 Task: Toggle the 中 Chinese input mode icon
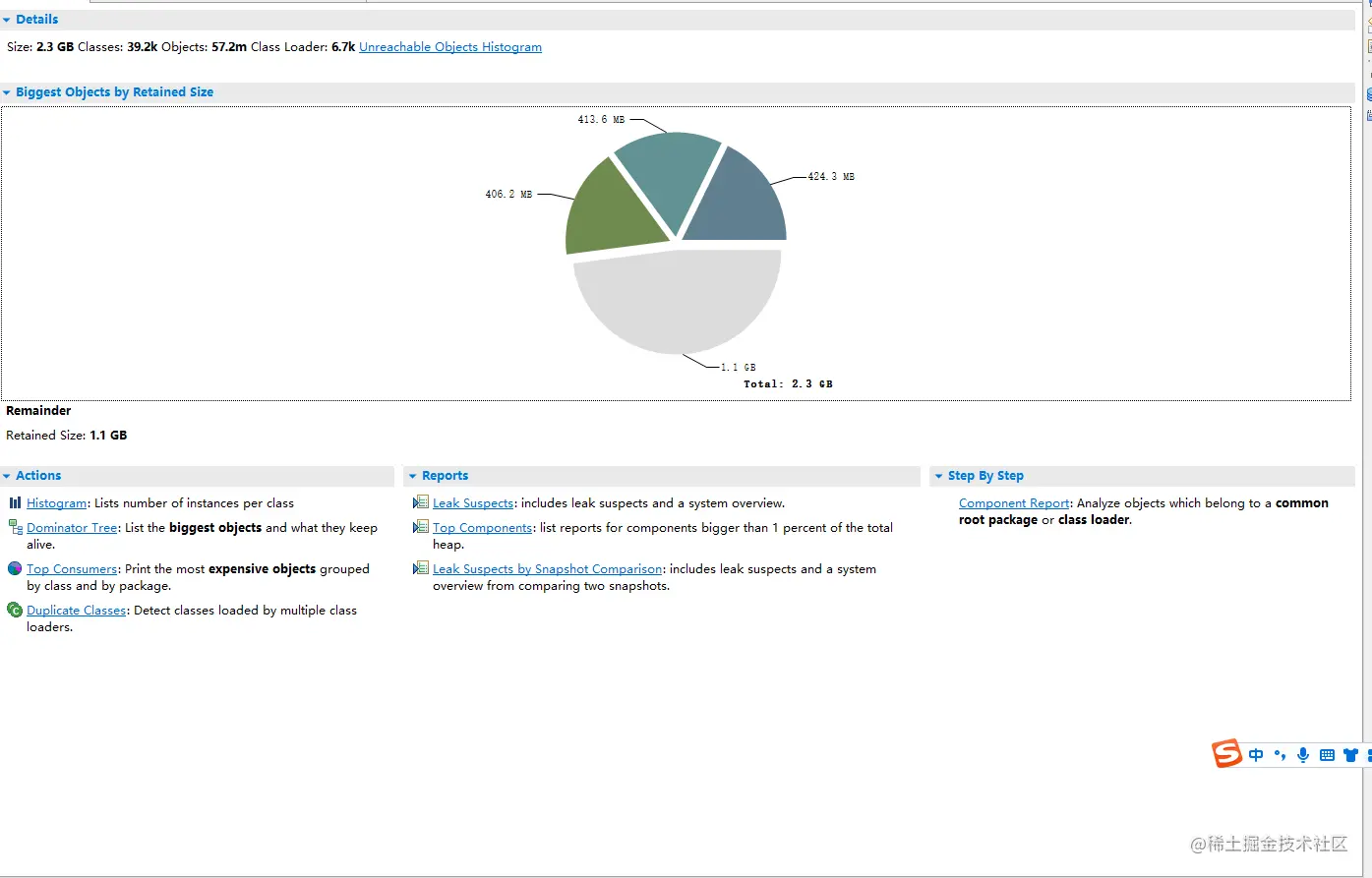point(1256,755)
